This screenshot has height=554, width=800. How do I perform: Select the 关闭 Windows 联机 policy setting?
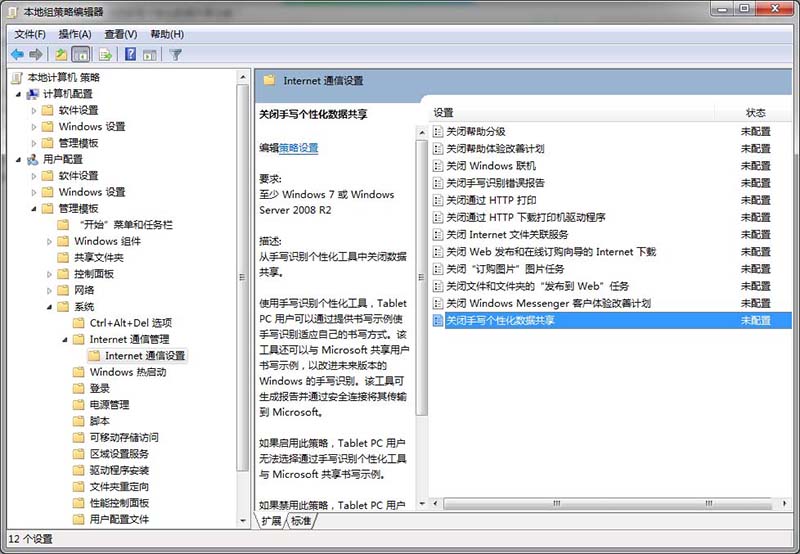click(490, 165)
